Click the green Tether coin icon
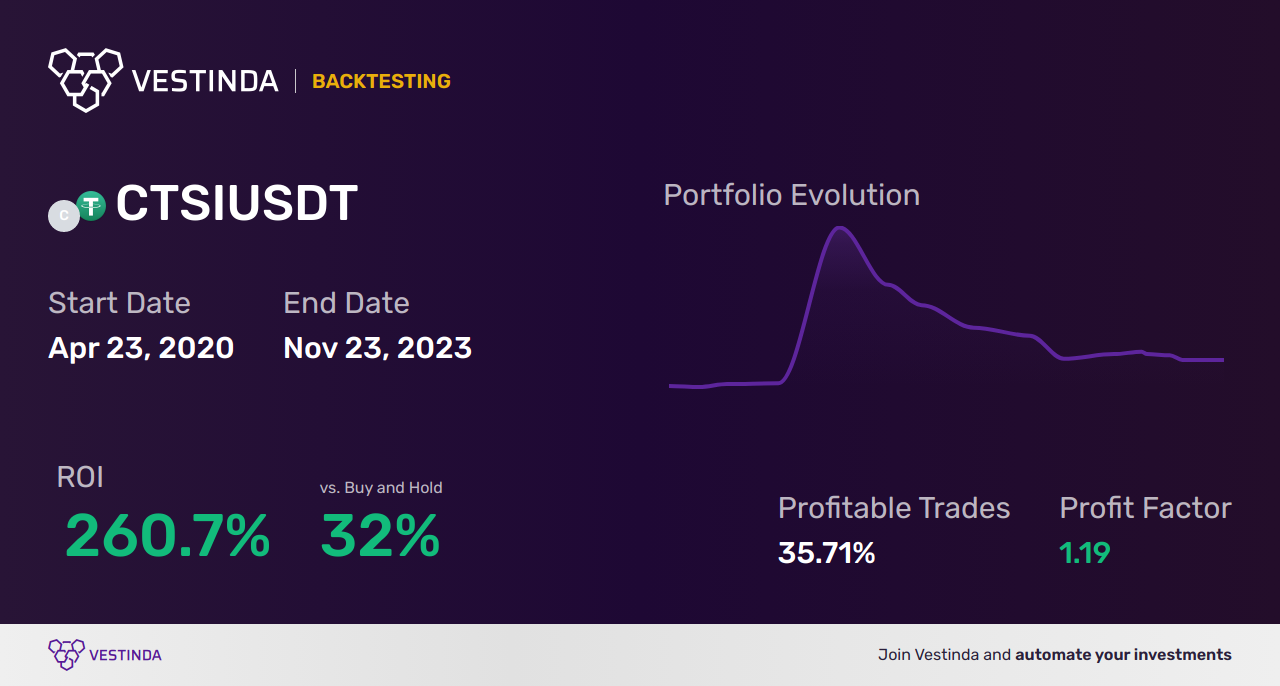1280x686 pixels. (x=92, y=206)
